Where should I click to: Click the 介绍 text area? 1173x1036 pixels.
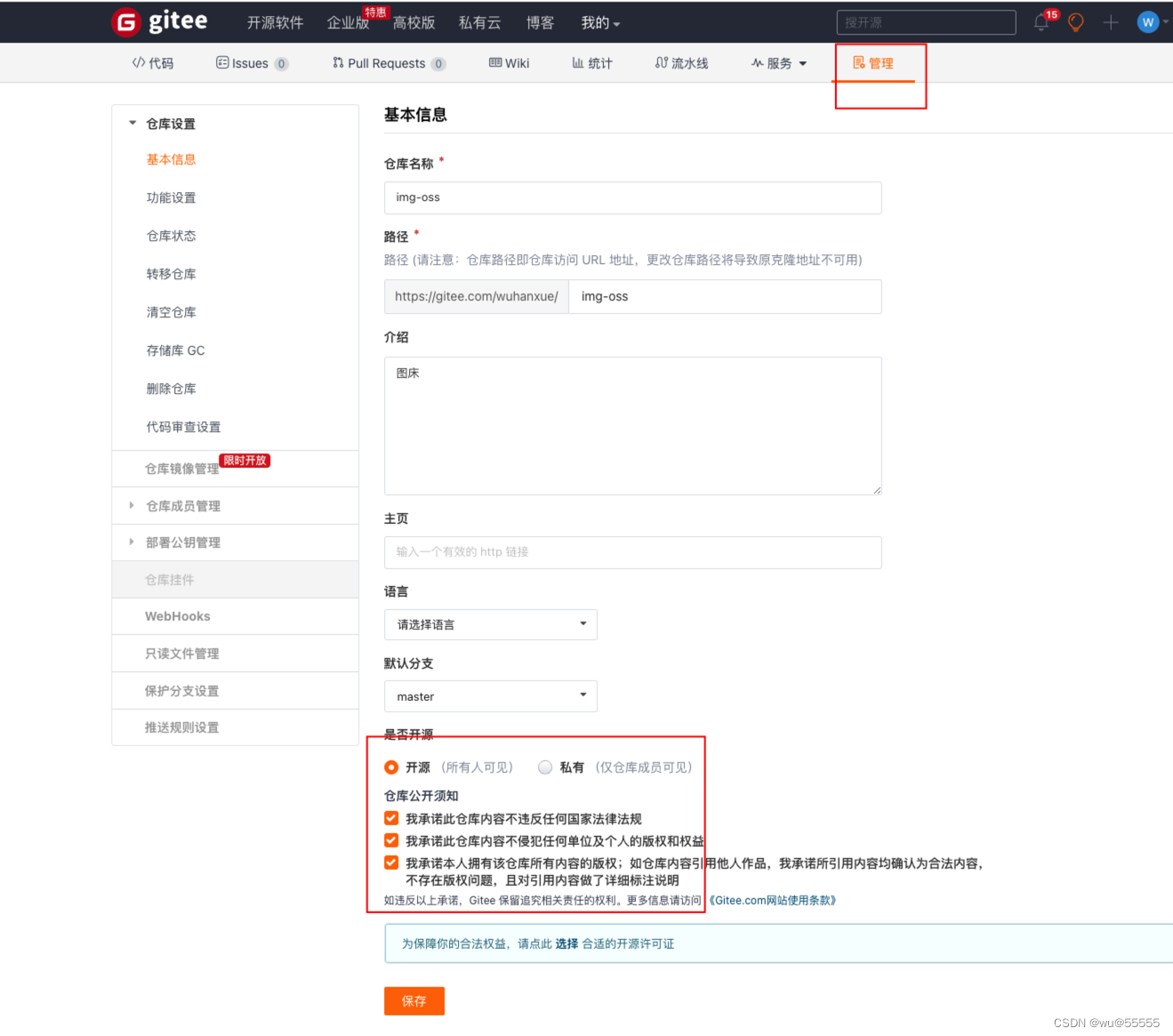[632, 426]
